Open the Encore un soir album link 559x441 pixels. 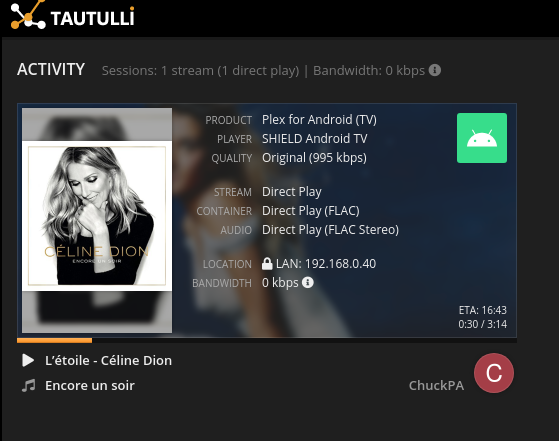click(90, 385)
